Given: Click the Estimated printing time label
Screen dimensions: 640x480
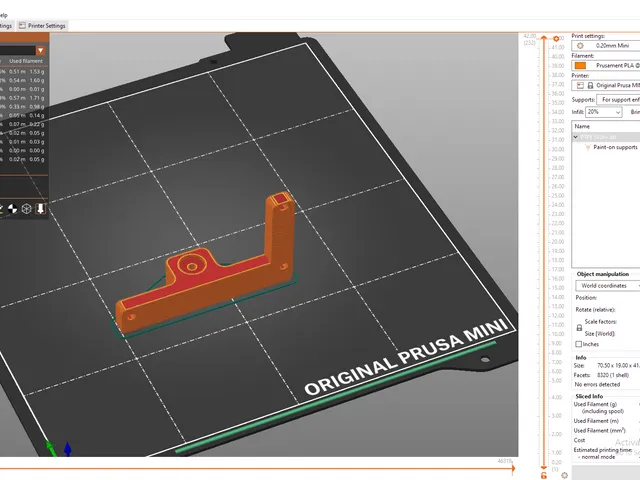Looking at the screenshot, I should pos(603,450).
